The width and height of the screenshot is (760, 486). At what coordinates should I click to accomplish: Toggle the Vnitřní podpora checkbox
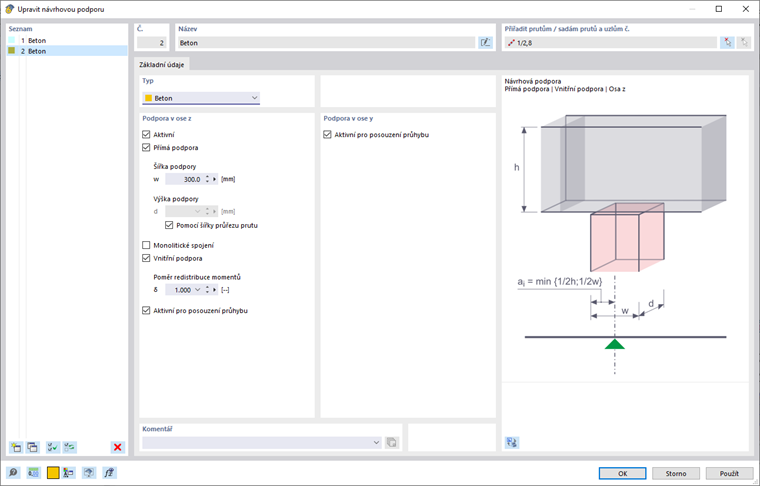pos(146,258)
